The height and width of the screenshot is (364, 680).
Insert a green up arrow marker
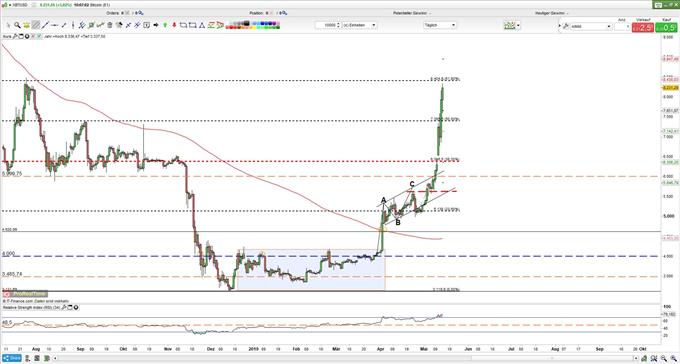point(165,25)
